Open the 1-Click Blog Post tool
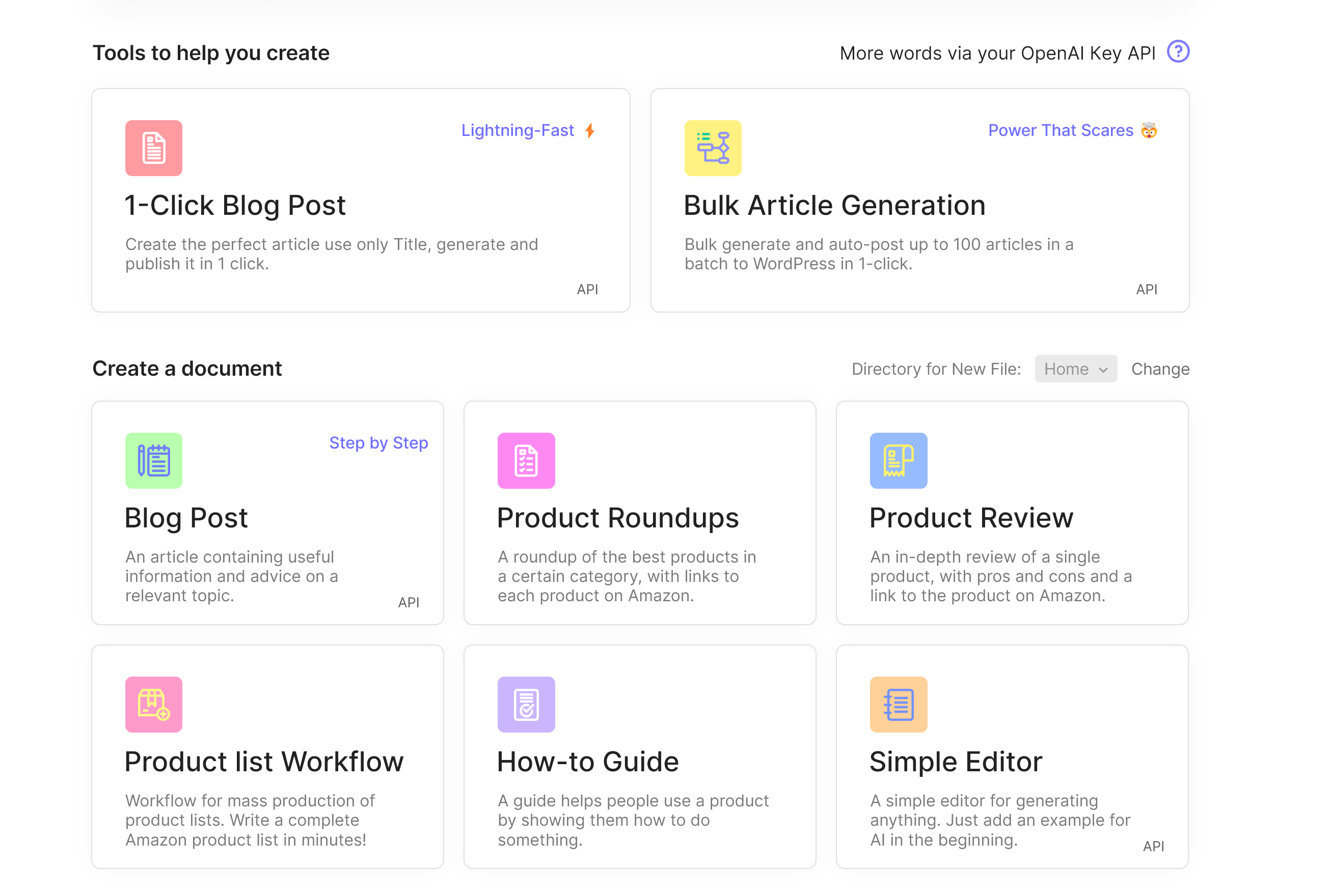 360,200
